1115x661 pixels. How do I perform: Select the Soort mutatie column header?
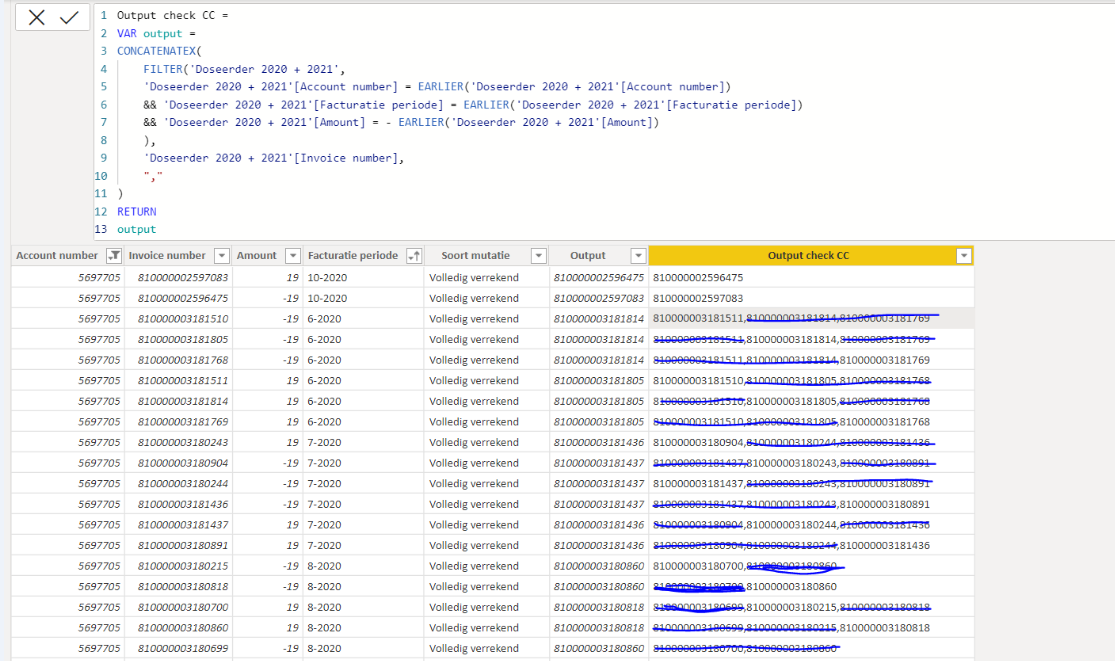click(476, 256)
